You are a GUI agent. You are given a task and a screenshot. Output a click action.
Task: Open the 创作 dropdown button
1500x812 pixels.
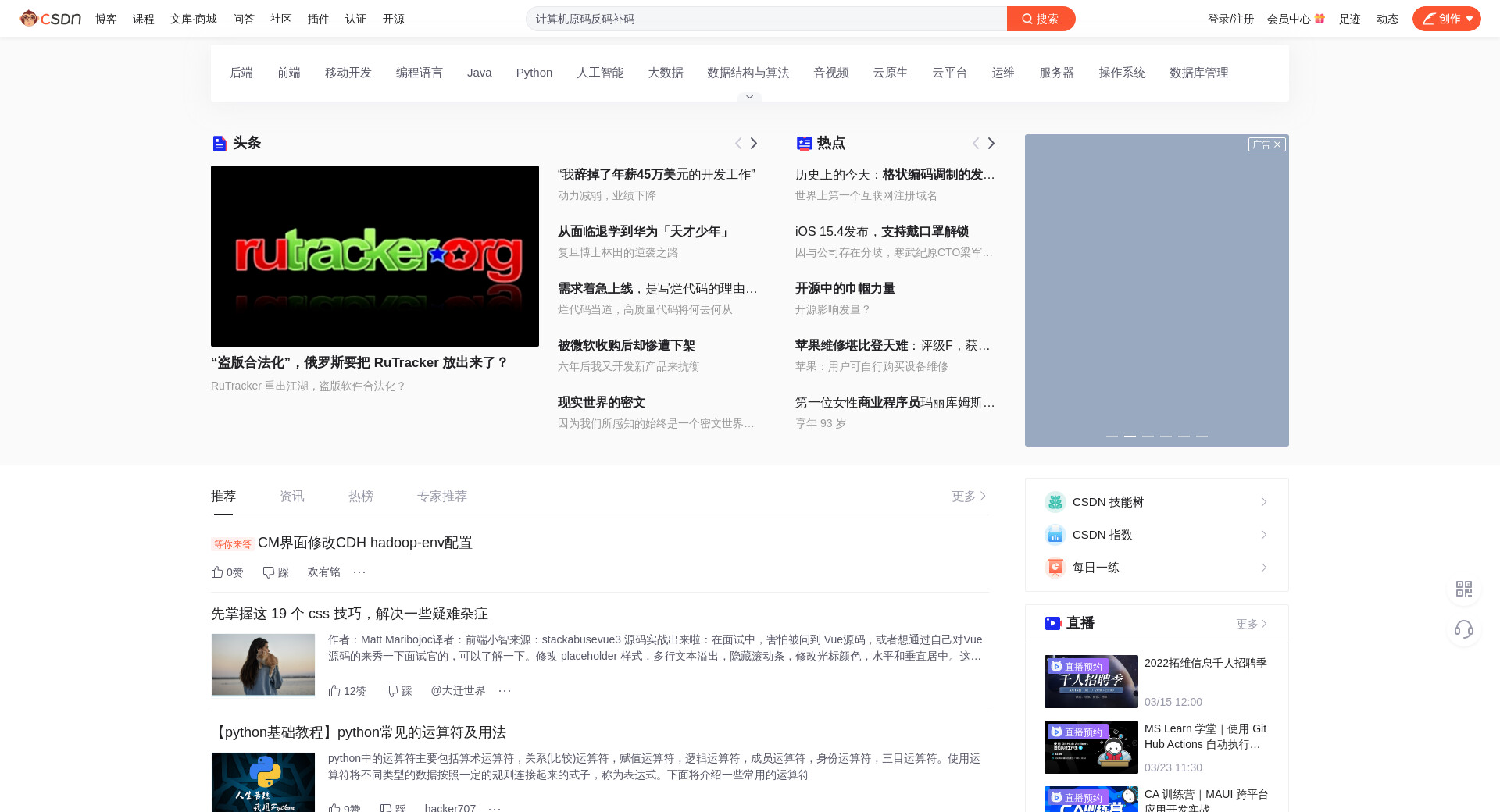1446,19
